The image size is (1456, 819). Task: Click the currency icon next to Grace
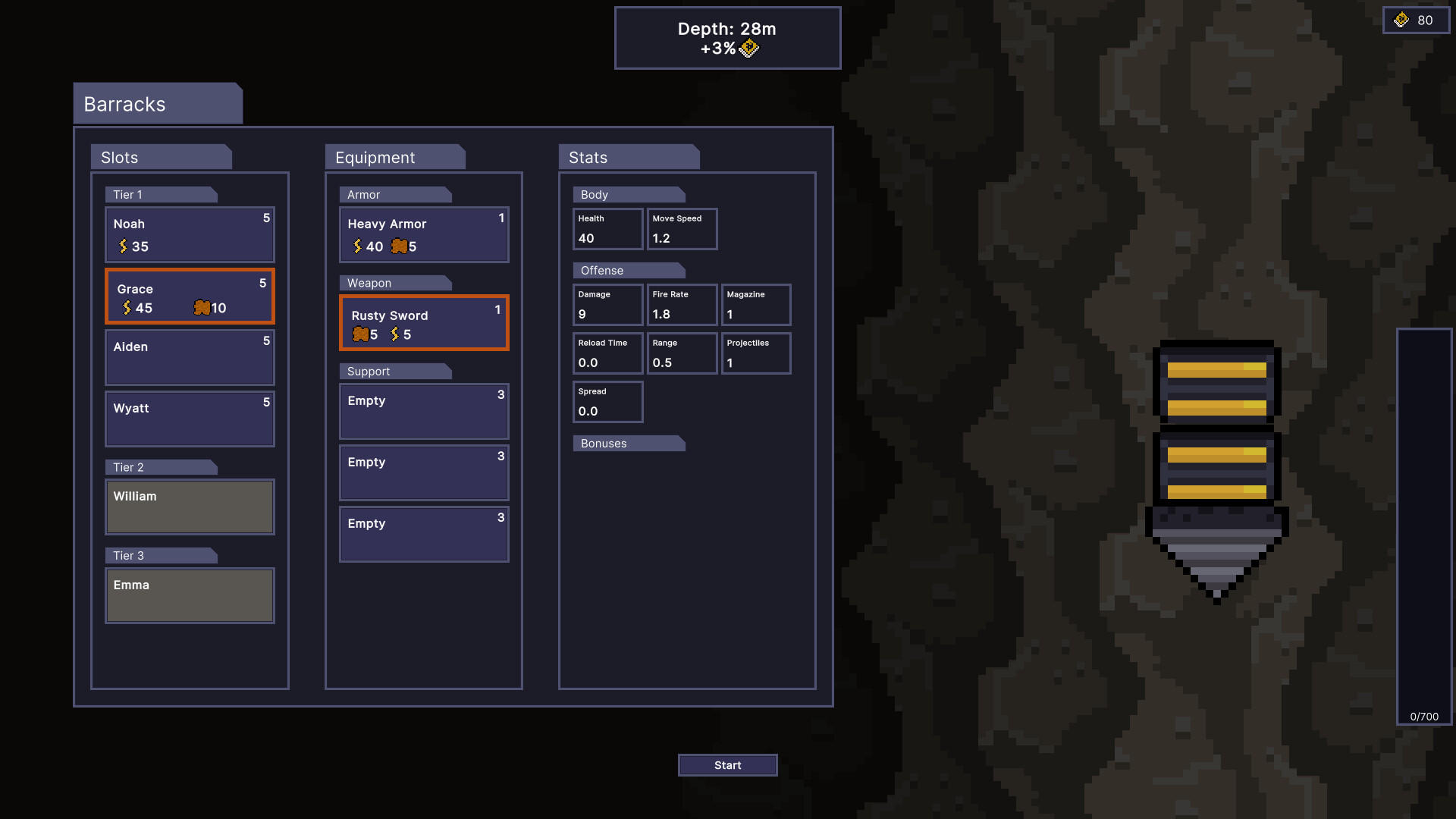point(127,307)
